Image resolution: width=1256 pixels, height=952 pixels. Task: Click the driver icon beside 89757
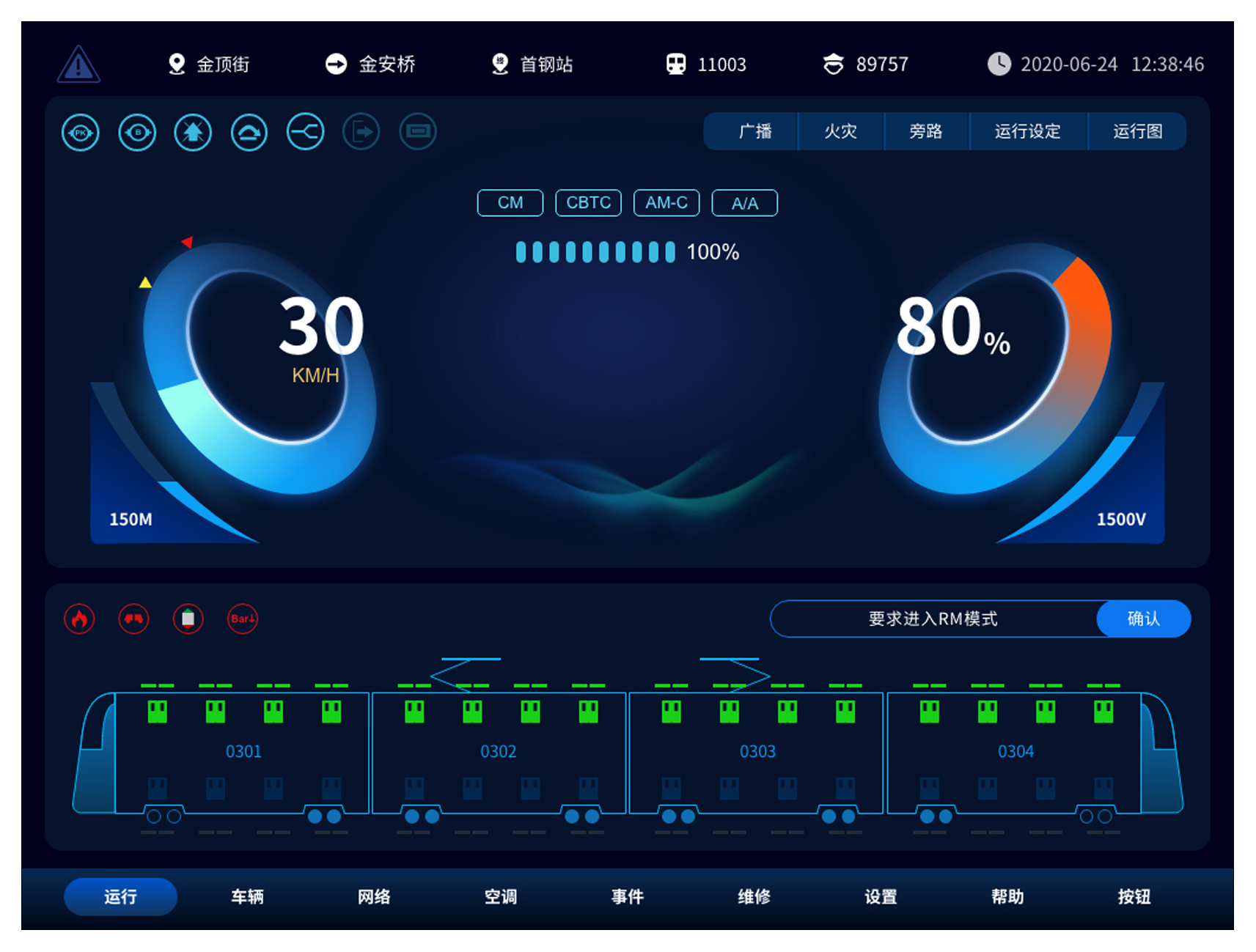point(833,64)
